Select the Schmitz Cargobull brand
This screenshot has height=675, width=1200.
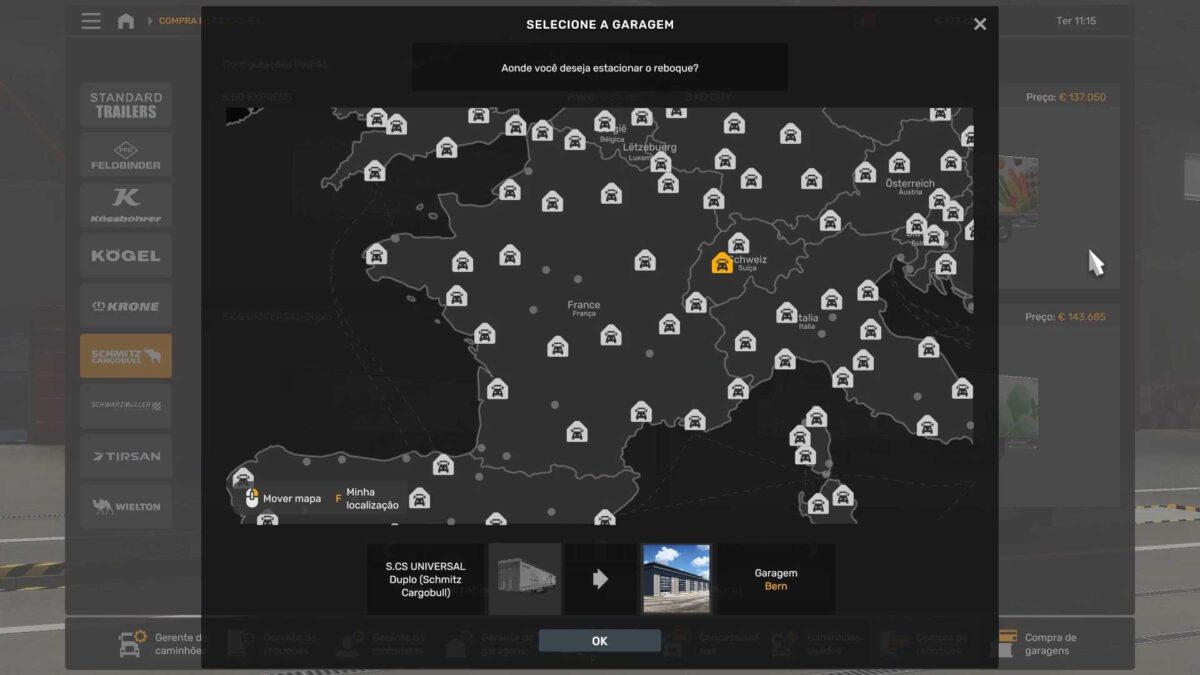(x=126, y=356)
